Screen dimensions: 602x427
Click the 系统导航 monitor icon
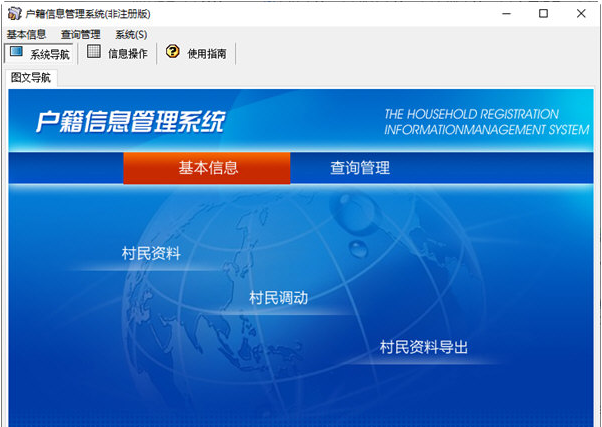17,51
